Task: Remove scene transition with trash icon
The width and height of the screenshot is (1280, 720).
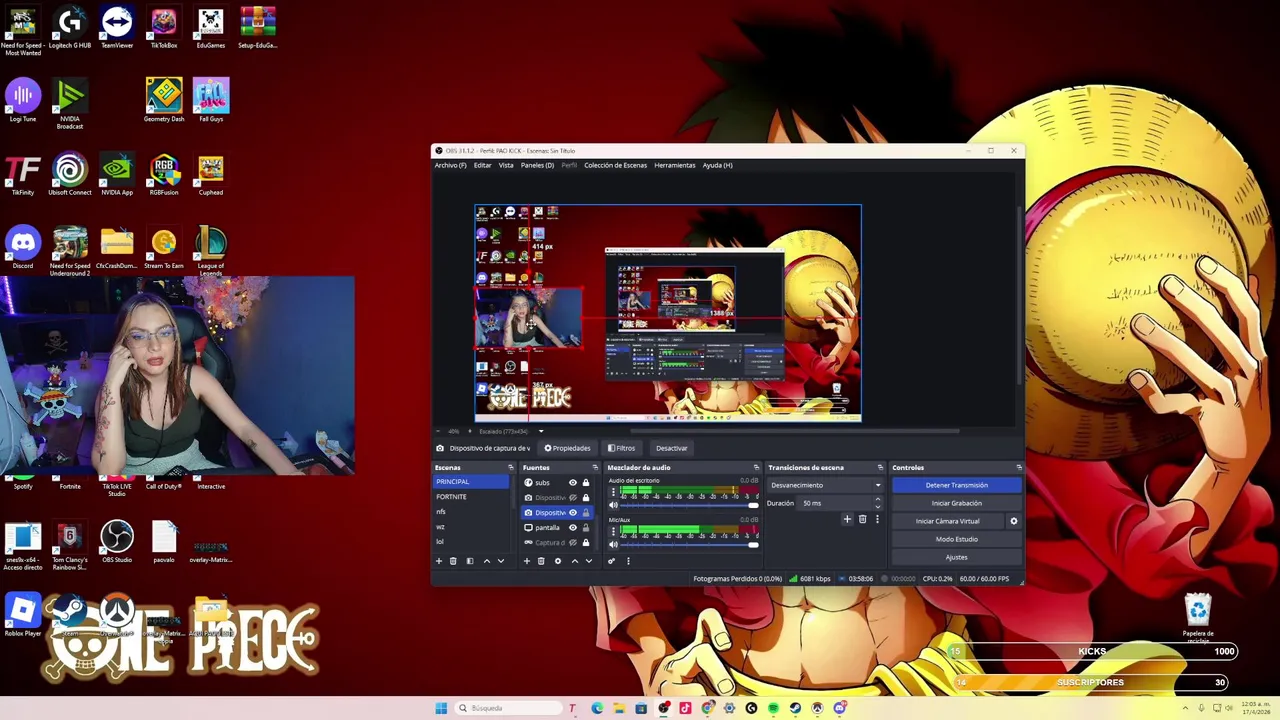Action: 862,519
